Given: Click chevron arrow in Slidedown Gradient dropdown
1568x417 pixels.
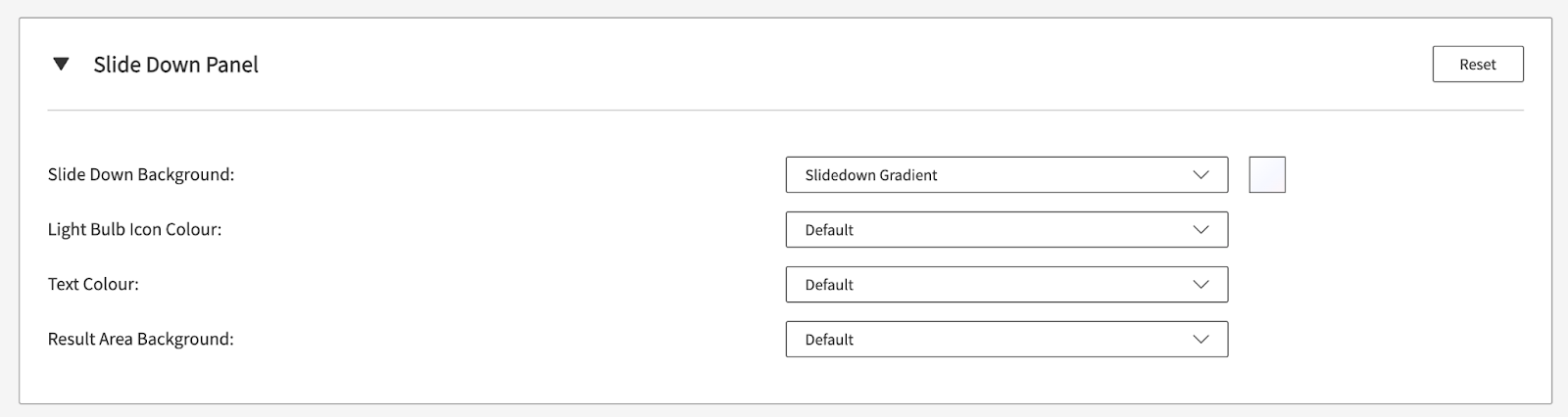Looking at the screenshot, I should coord(1200,175).
